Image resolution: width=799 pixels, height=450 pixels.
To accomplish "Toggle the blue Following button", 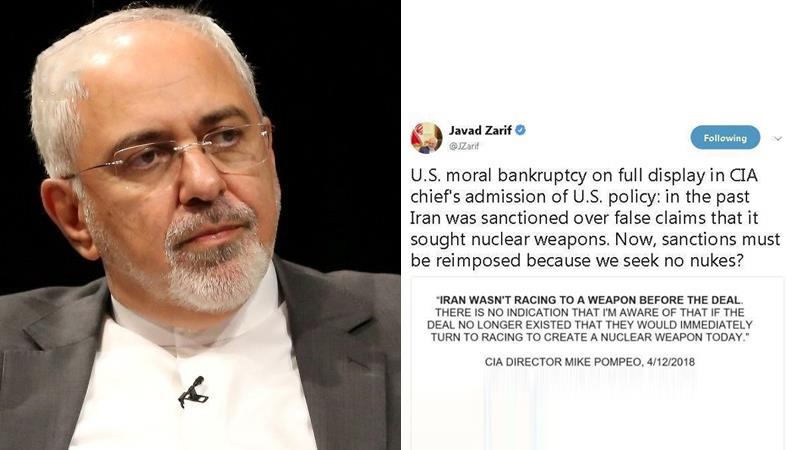I will point(725,138).
